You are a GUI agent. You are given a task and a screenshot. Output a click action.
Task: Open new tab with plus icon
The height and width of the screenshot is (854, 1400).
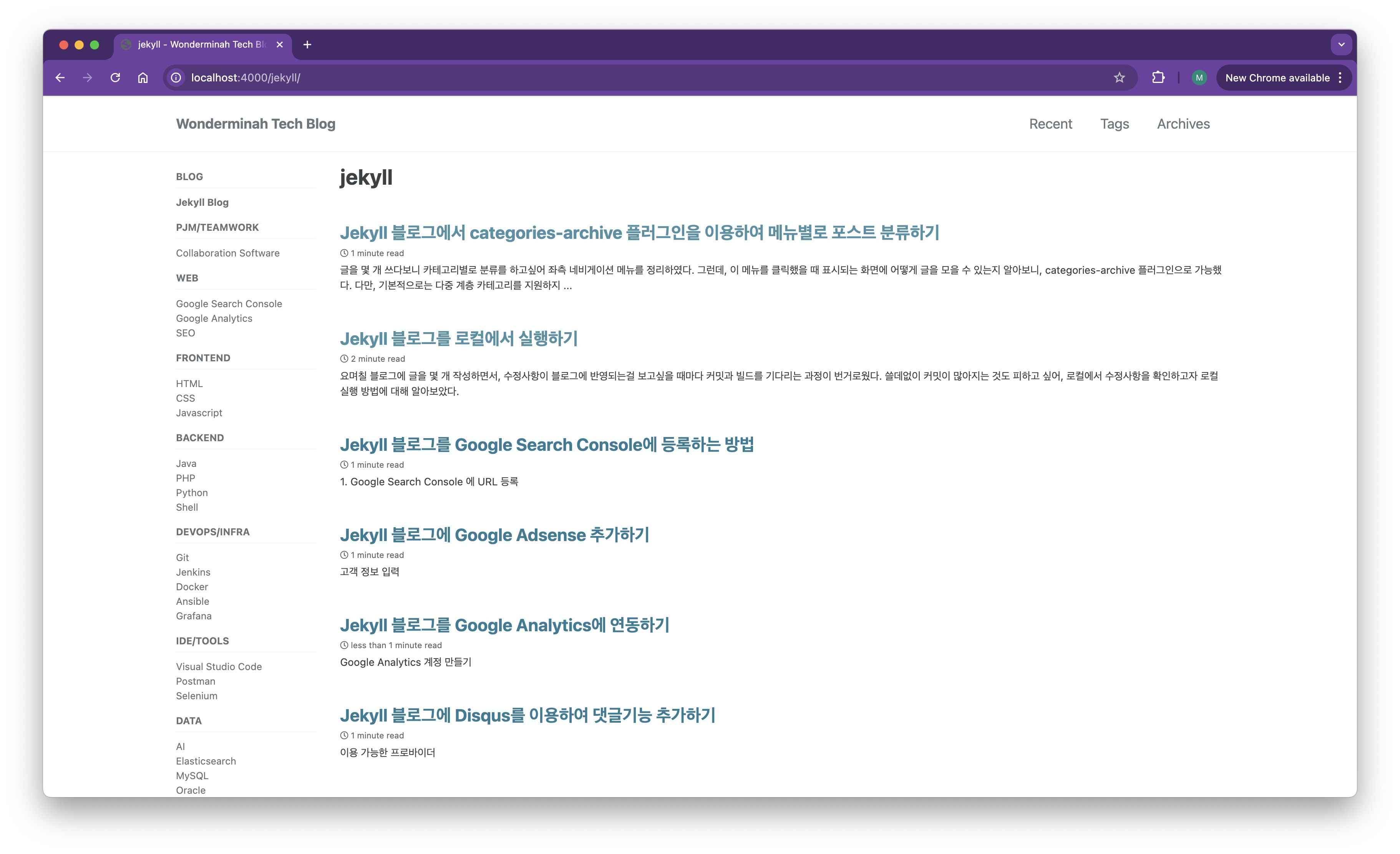[x=307, y=44]
